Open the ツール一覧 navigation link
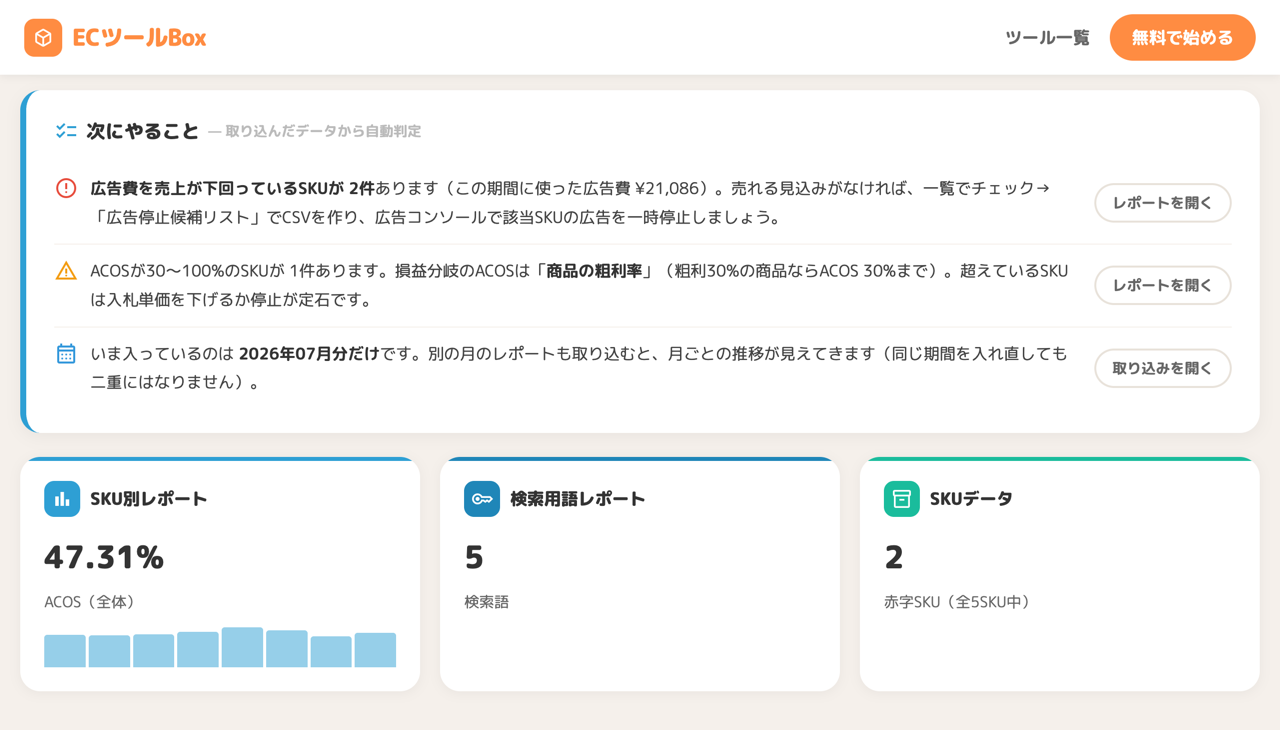 [1047, 38]
